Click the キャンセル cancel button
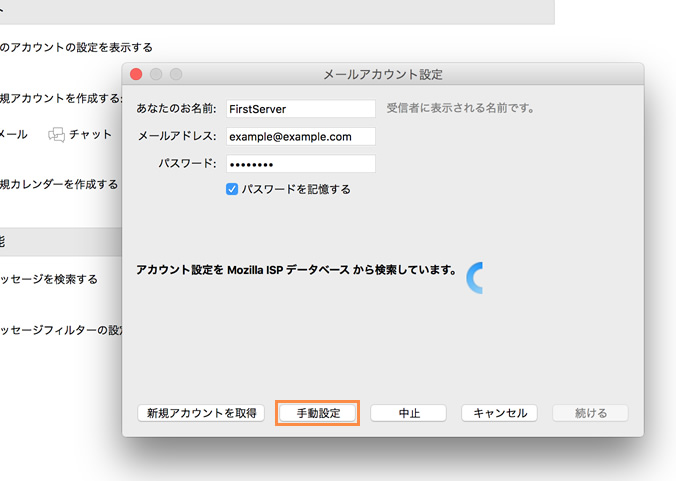The height and width of the screenshot is (481, 676). [499, 413]
